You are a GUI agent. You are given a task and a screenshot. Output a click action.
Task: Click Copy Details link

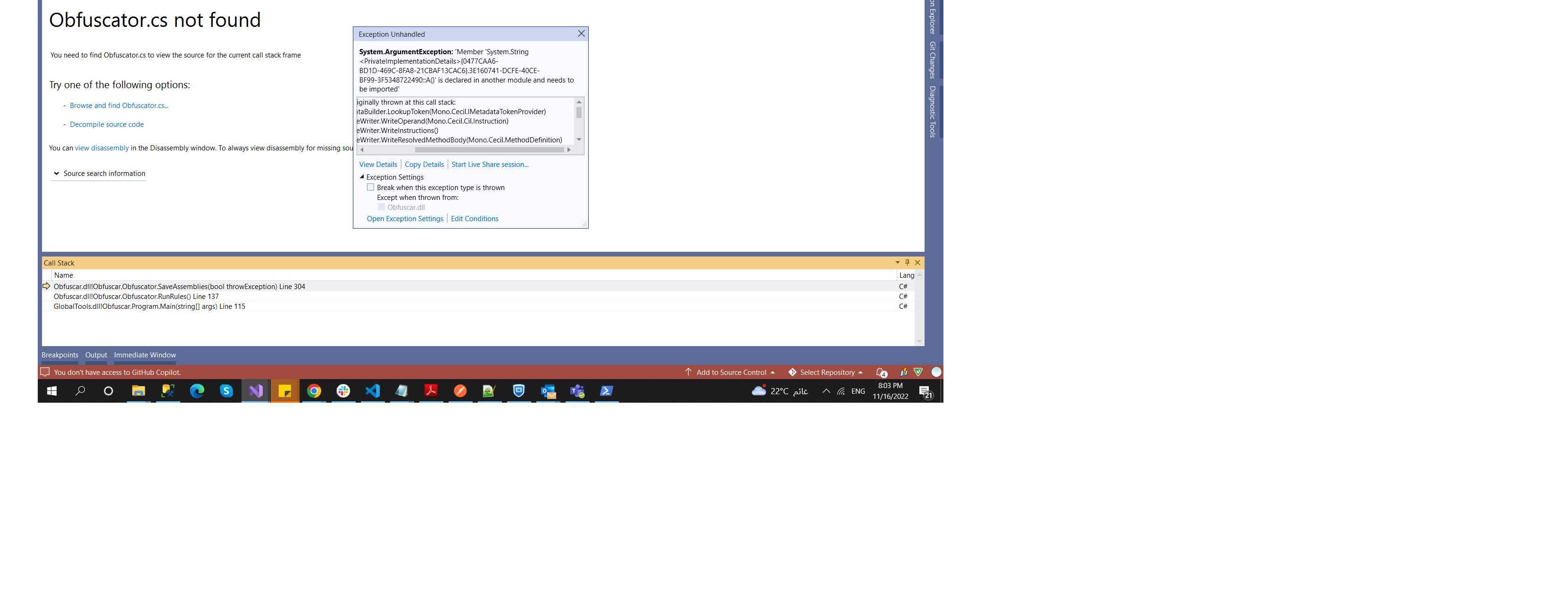tap(424, 165)
